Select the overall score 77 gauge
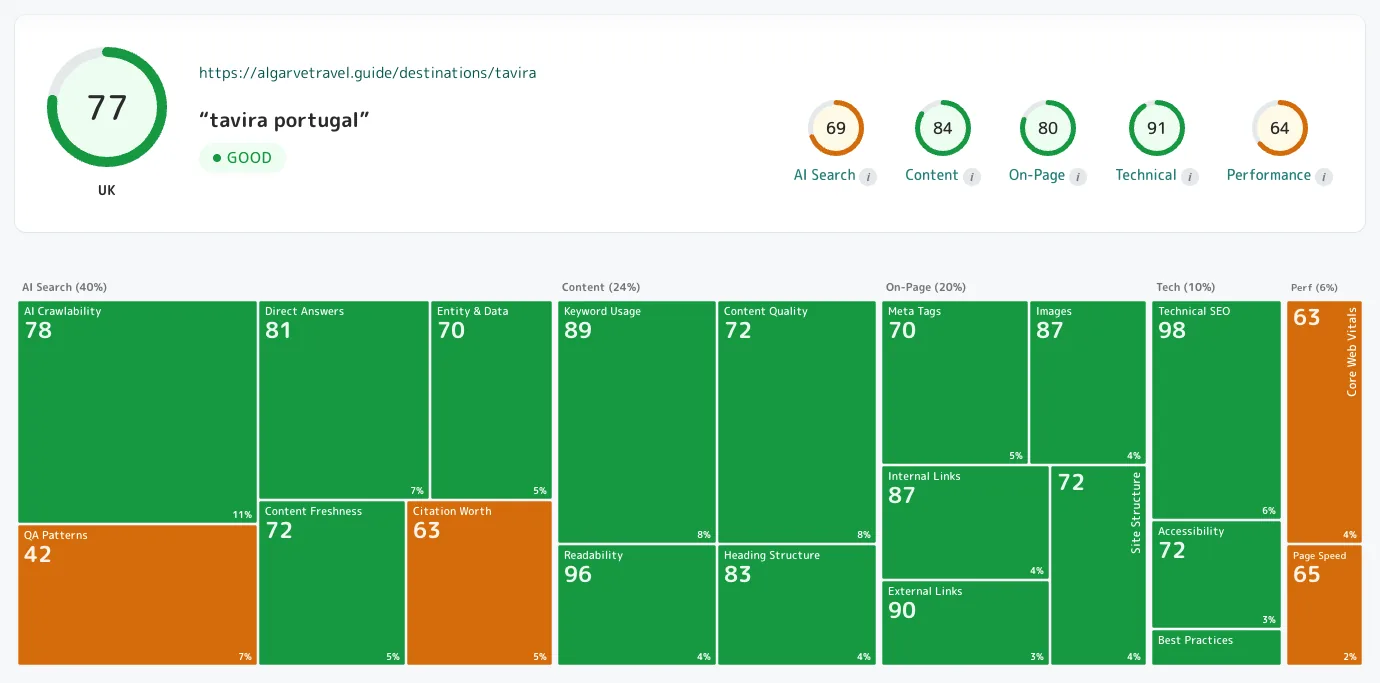 pyautogui.click(x=107, y=107)
